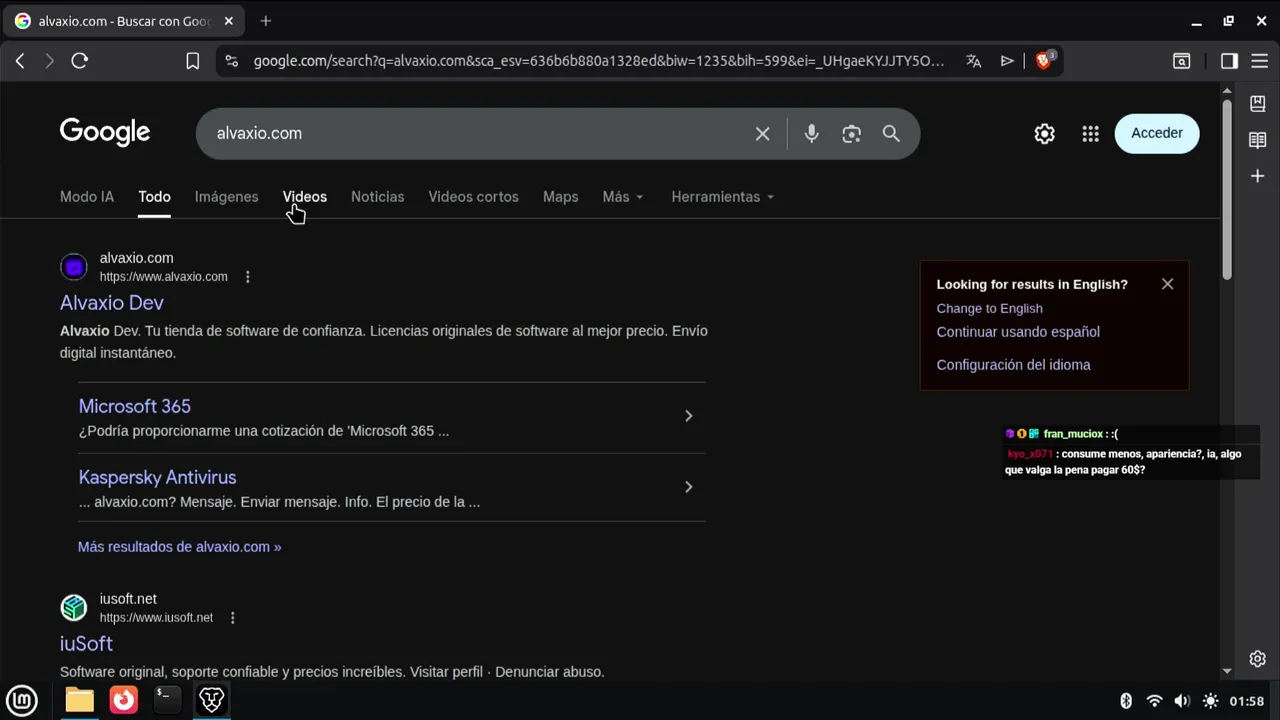Open the Maps tab
1280x720 pixels.
point(560,197)
